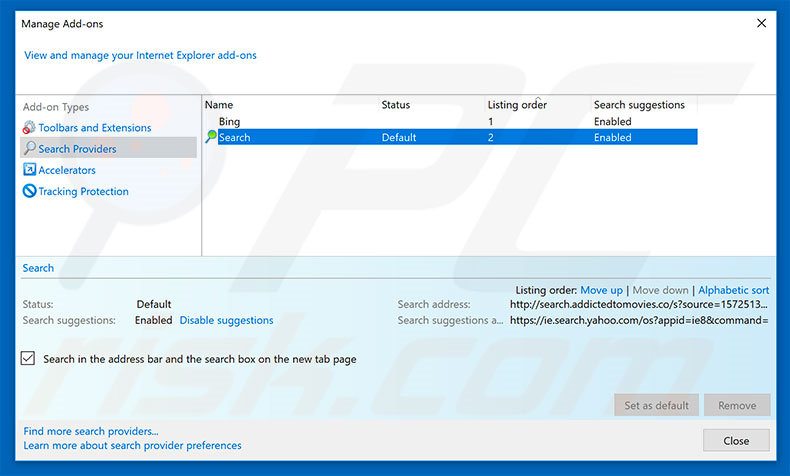Click the greyed Move down link
Image resolution: width=790 pixels, height=476 pixels.
coord(660,290)
